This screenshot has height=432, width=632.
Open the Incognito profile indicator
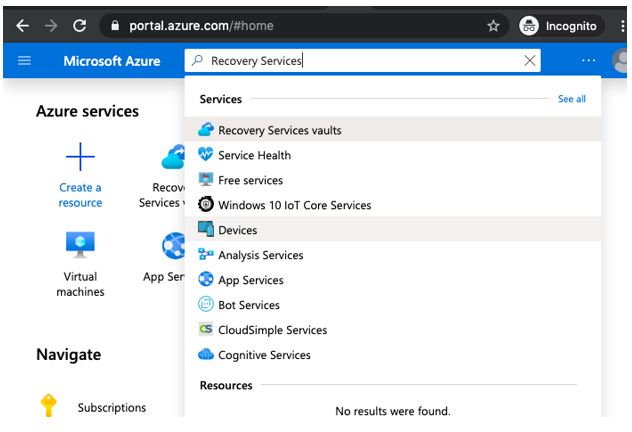tap(558, 26)
